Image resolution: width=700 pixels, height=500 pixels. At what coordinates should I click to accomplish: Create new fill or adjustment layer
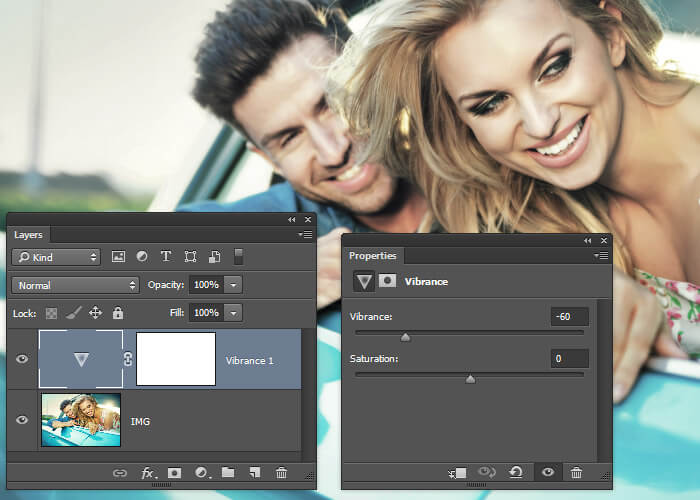(x=201, y=473)
